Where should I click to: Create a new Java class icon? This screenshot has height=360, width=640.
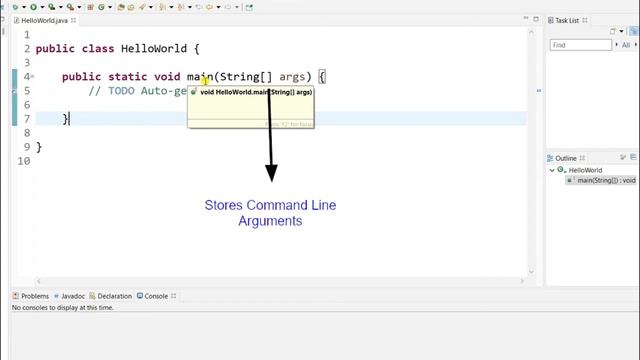101,7
